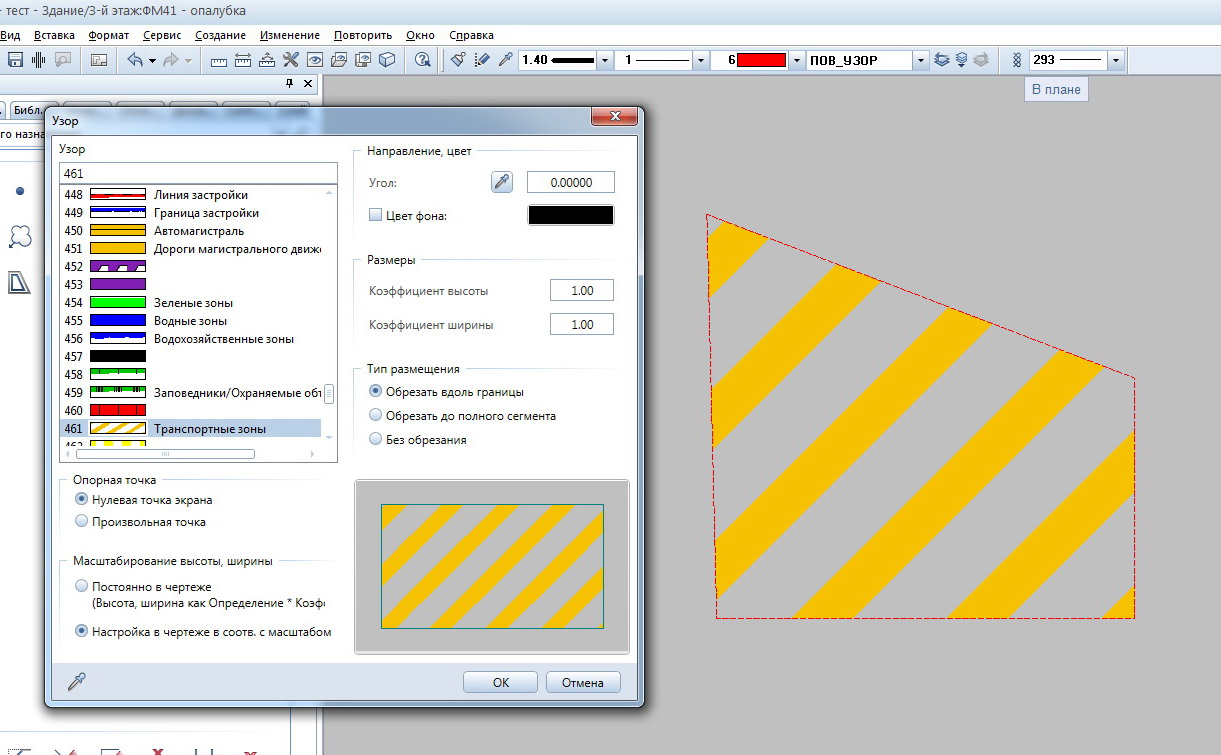Open the line type 1 dropdown
Screen dimensions: 1221x755
(702, 60)
